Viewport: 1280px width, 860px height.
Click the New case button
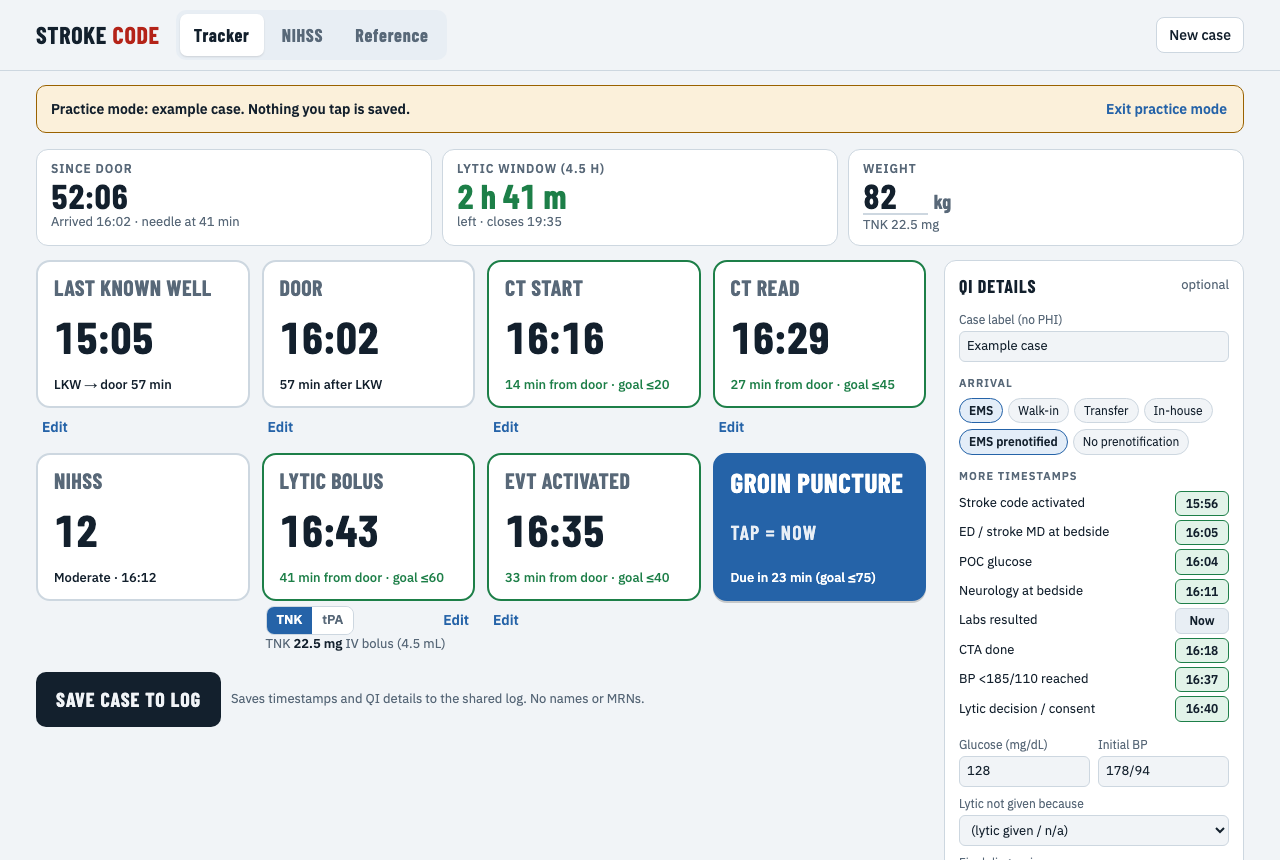(1199, 35)
